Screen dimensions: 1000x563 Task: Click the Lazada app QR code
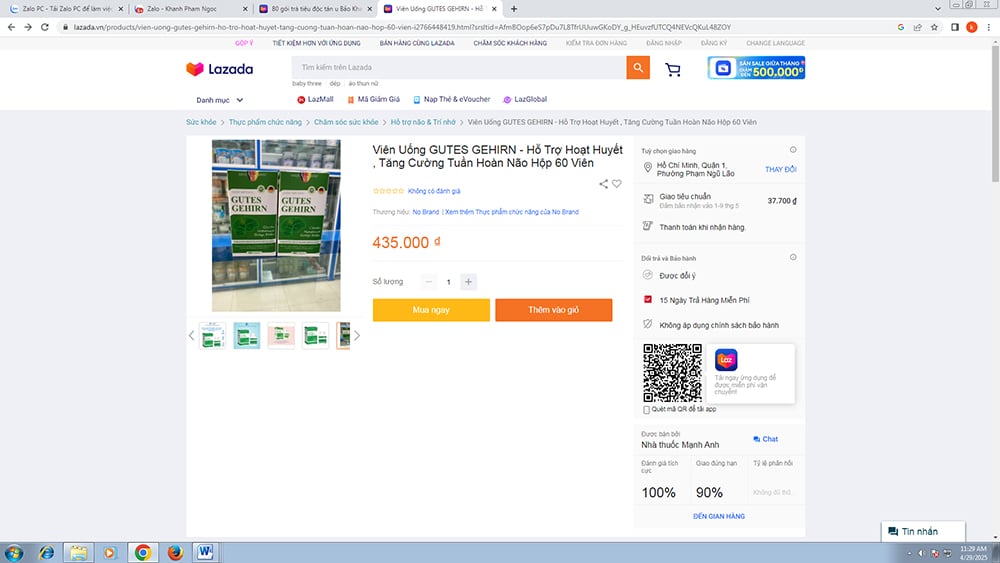coord(672,373)
